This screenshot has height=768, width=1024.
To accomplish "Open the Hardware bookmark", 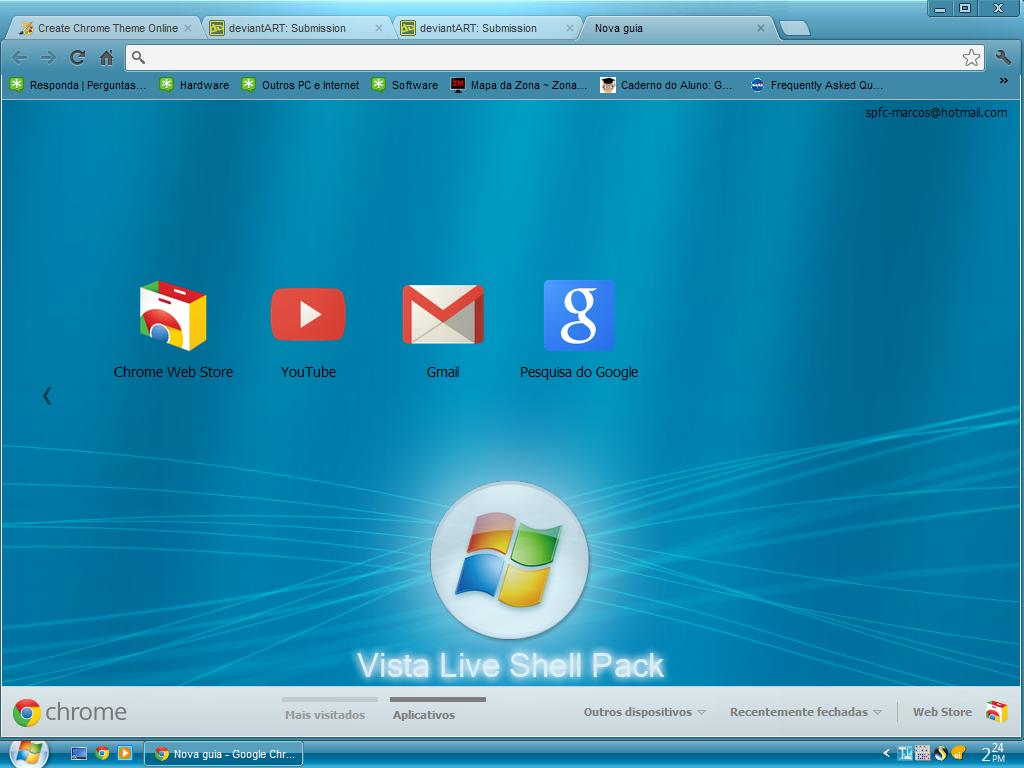I will tap(194, 85).
